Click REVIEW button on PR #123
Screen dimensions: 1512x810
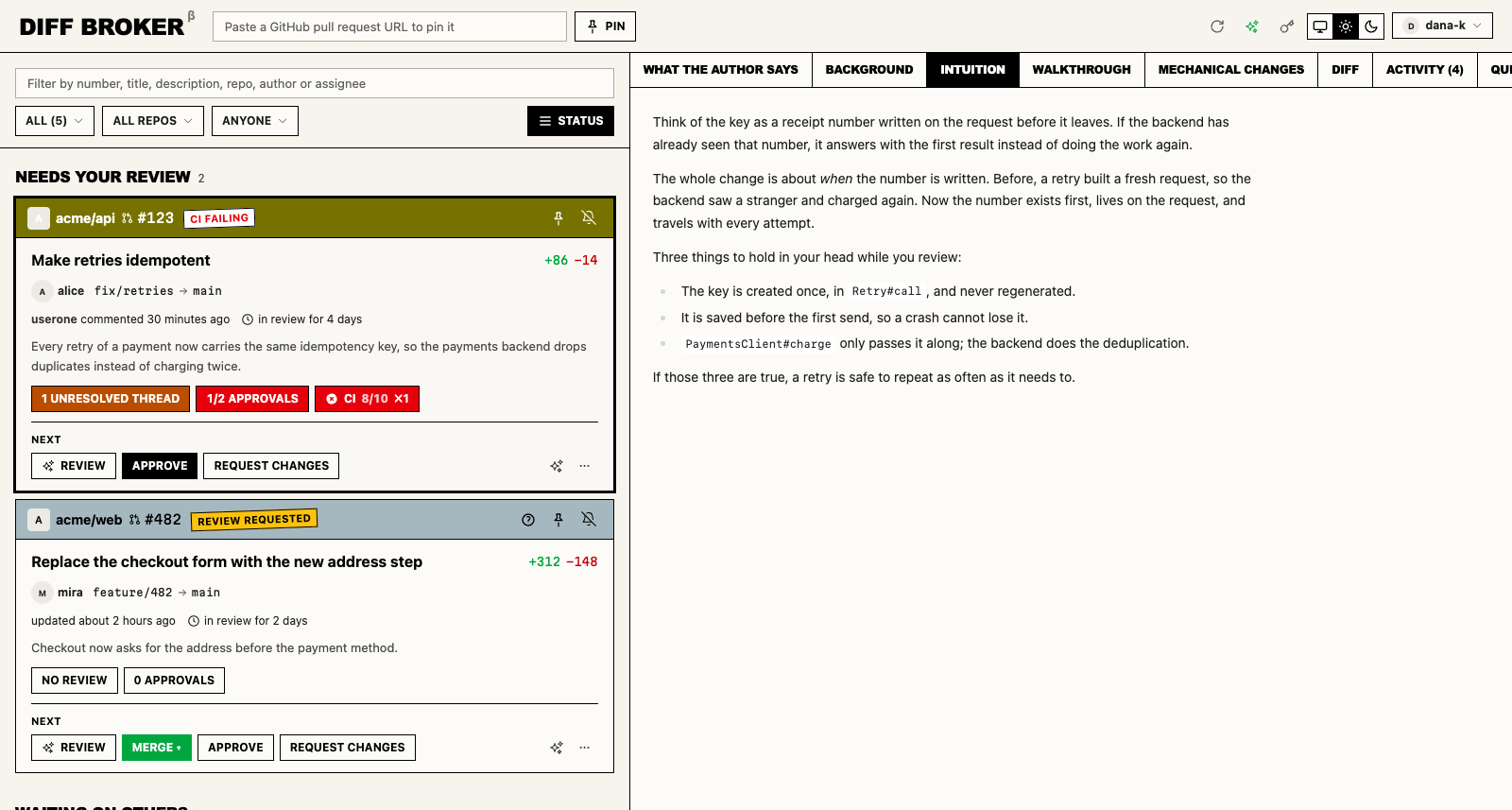tap(74, 466)
